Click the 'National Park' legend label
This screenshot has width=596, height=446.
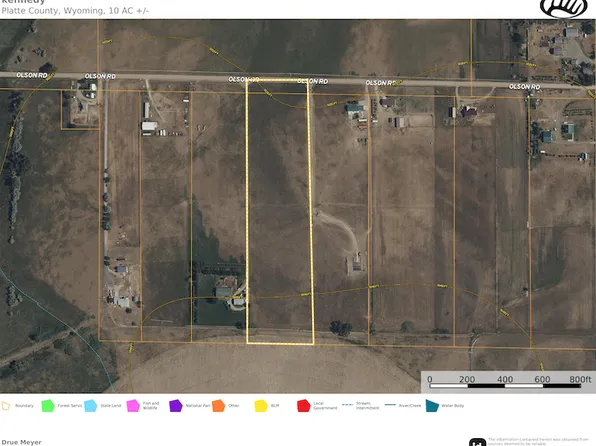[198, 406]
